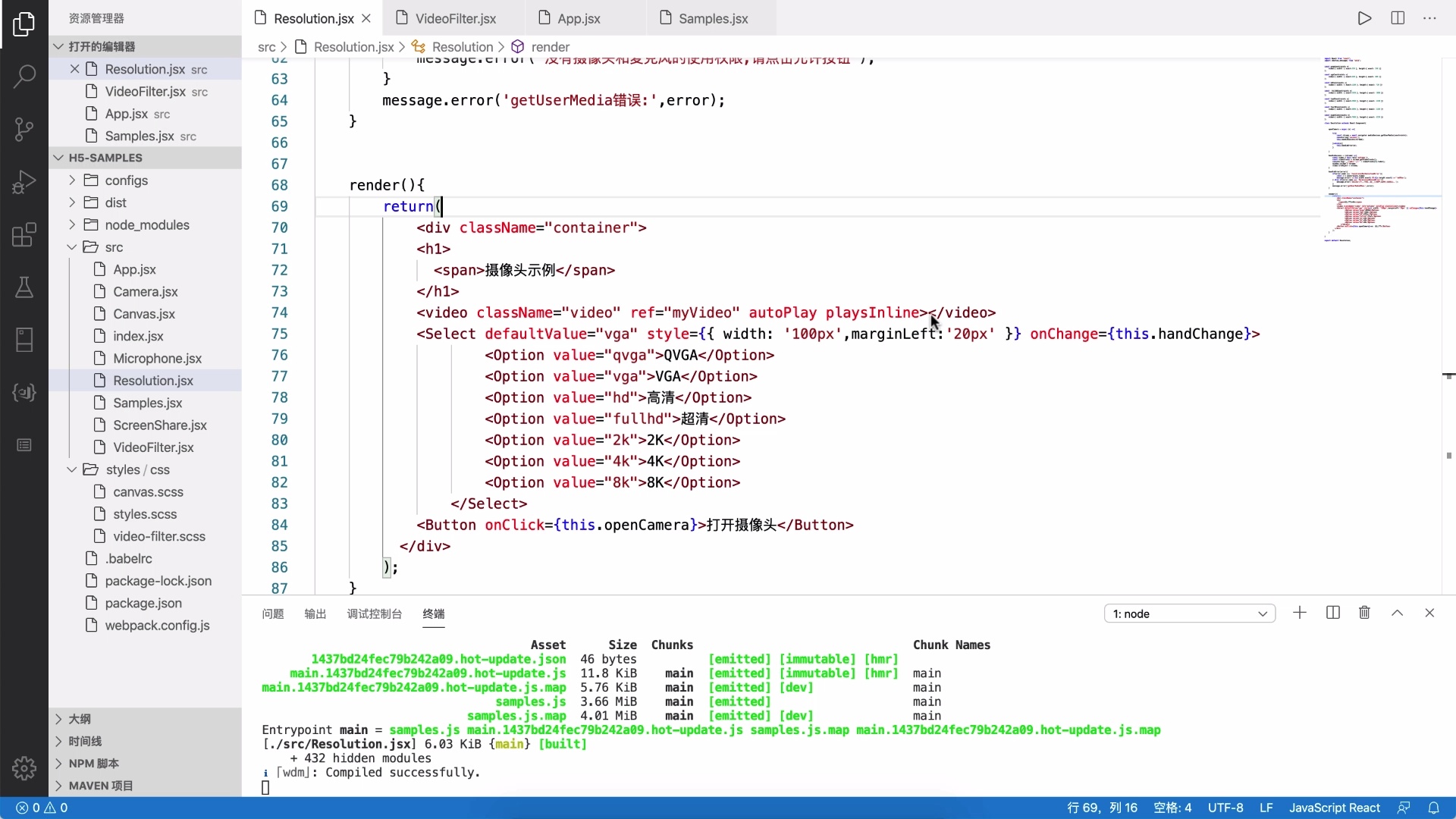1456x819 pixels.
Task: Open notifications bell in status bar
Action: point(1433,808)
